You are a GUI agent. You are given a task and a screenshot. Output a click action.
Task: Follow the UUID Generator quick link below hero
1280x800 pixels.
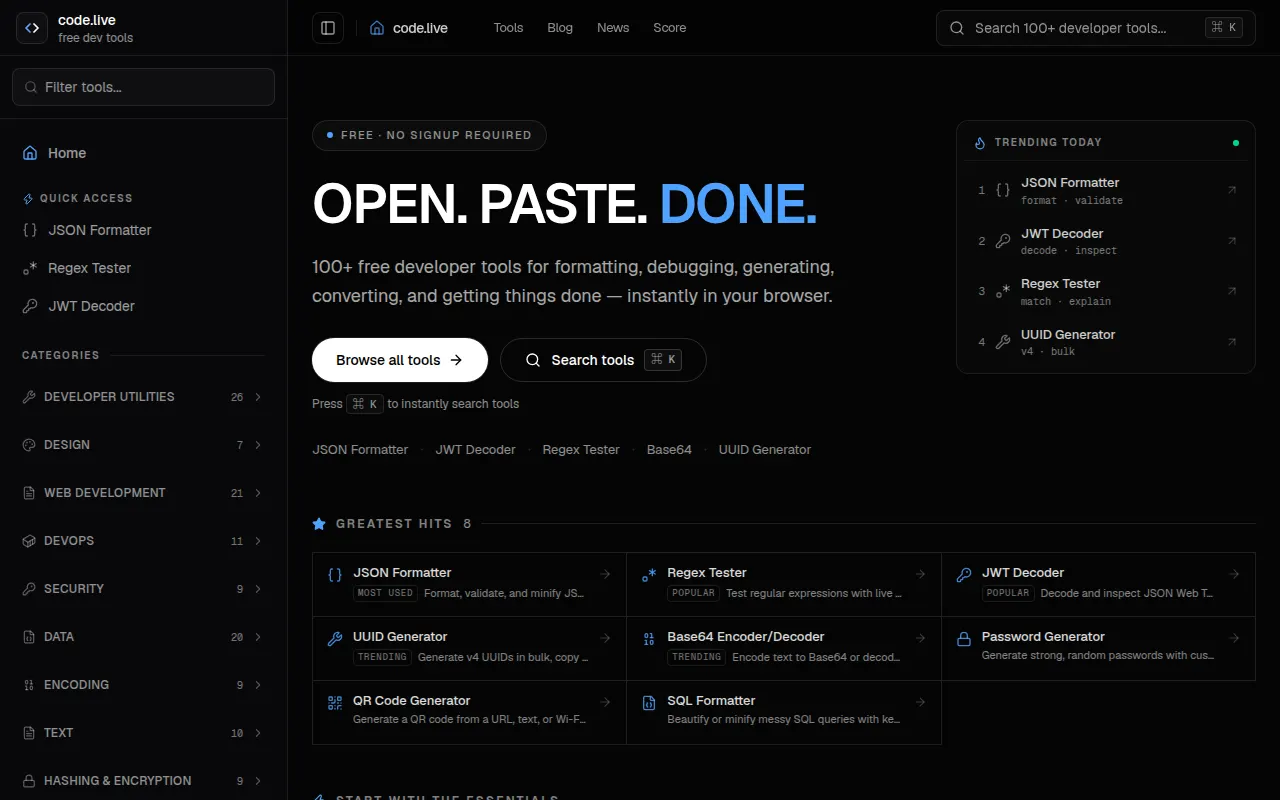765,450
